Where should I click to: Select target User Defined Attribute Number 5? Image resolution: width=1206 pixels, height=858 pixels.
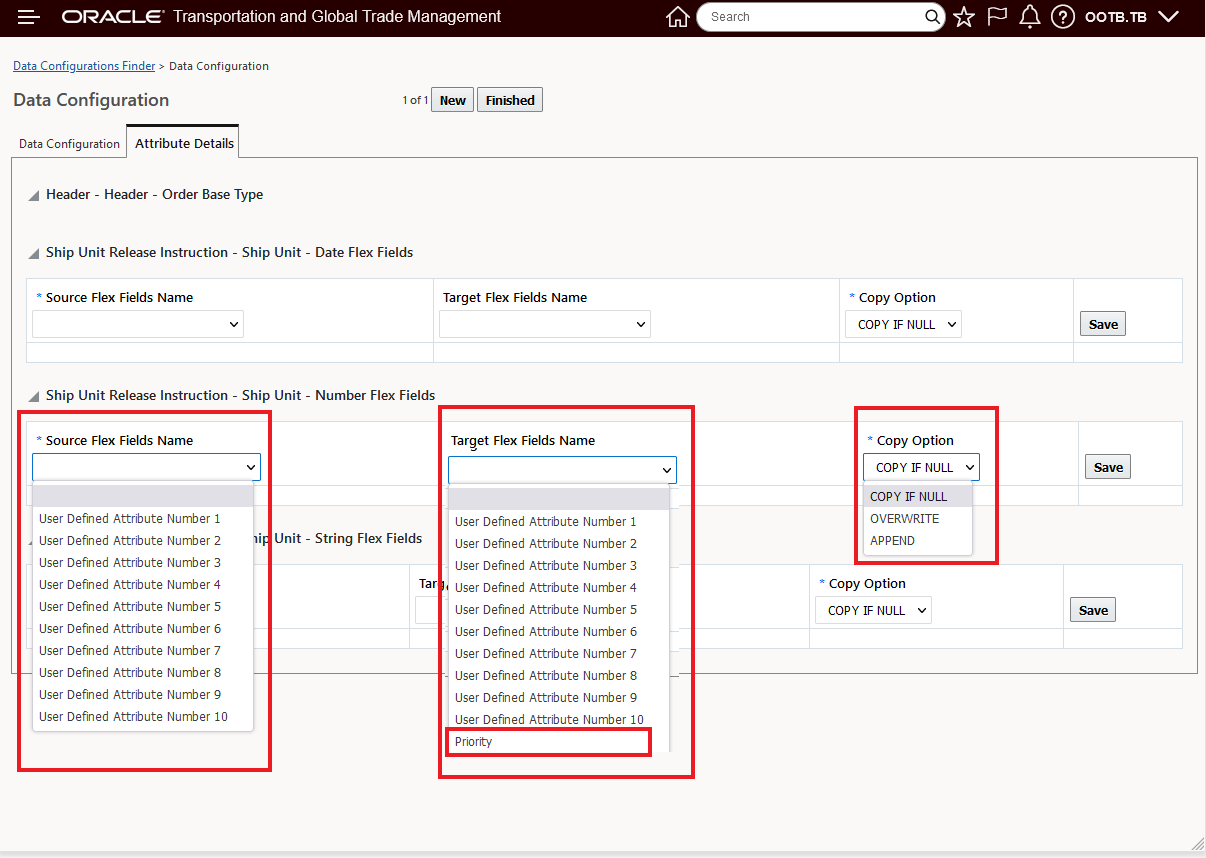click(559, 610)
